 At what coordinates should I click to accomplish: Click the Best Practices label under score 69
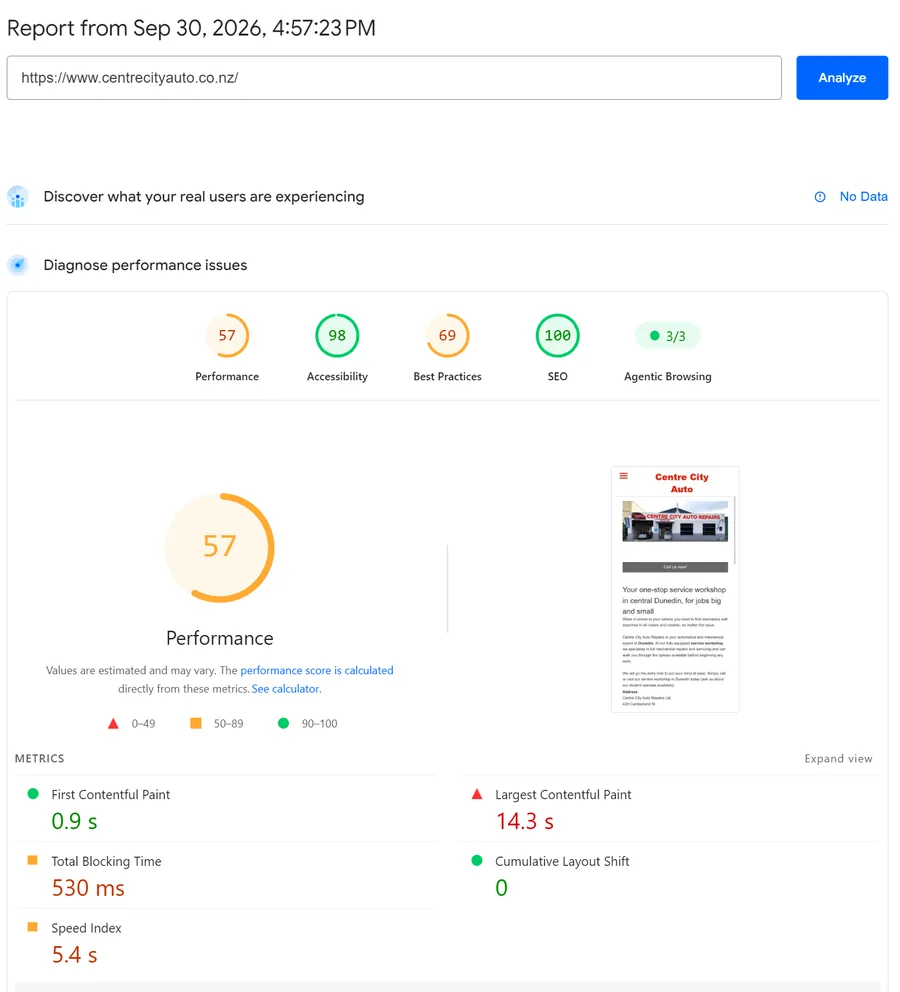pyautogui.click(x=447, y=376)
